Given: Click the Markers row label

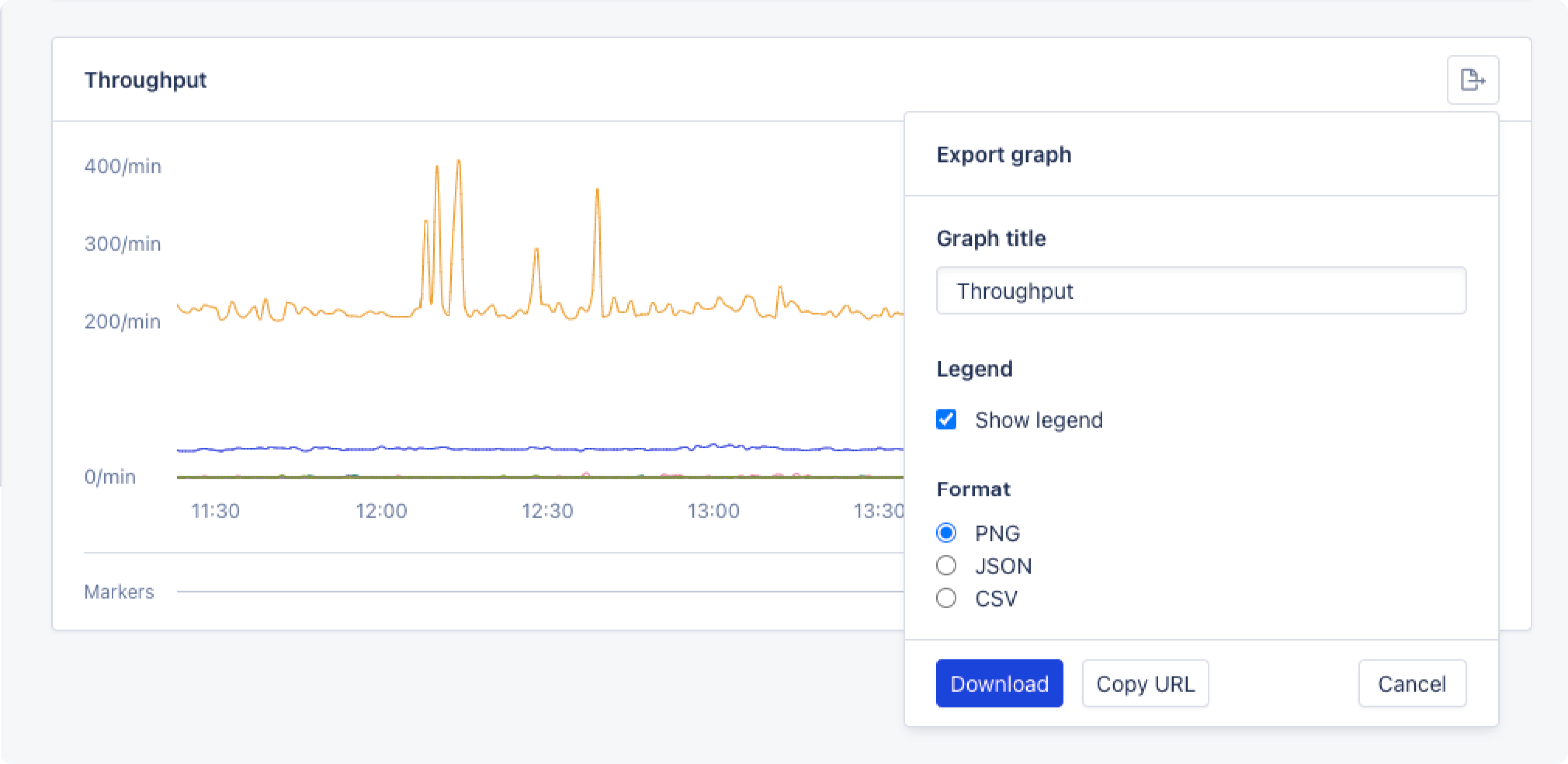Looking at the screenshot, I should coord(120,592).
